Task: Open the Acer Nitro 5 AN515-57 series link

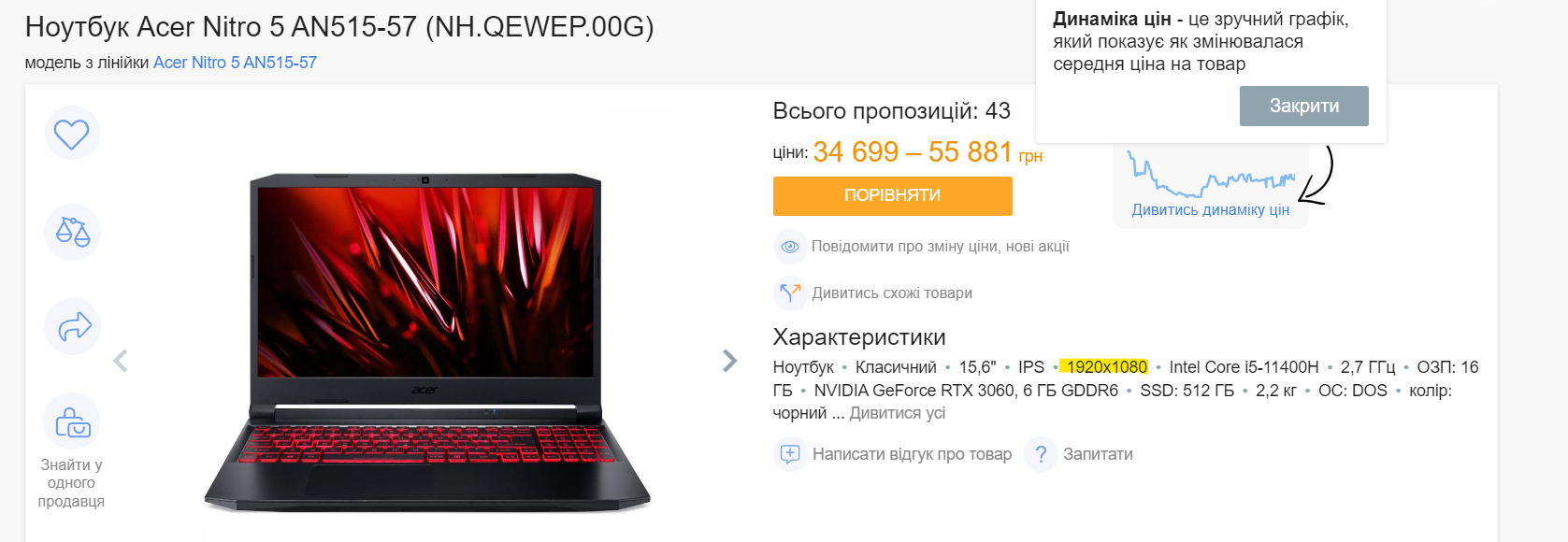Action: pyautogui.click(x=235, y=63)
